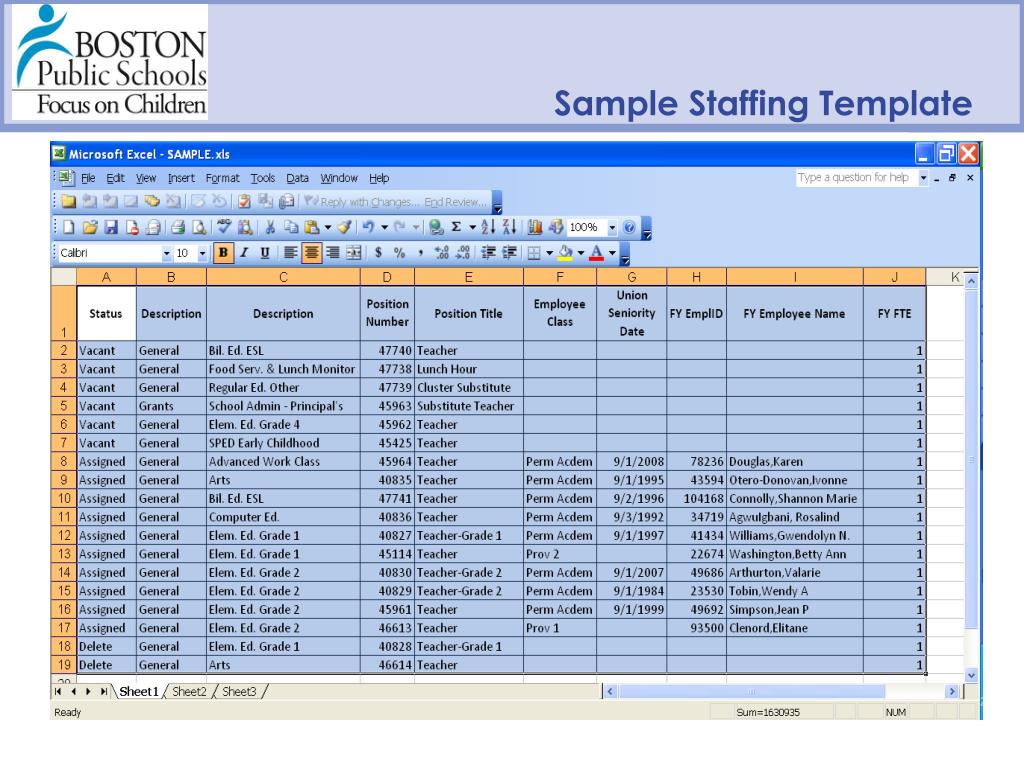This screenshot has height=768, width=1024.
Task: Jump to the first sheet tab arrow
Action: point(58,692)
